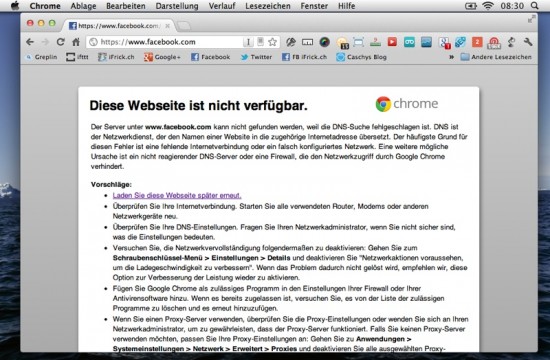The height and width of the screenshot is (360, 550).
Task: Open Spotlight search in the menu bar
Action: 535,6
